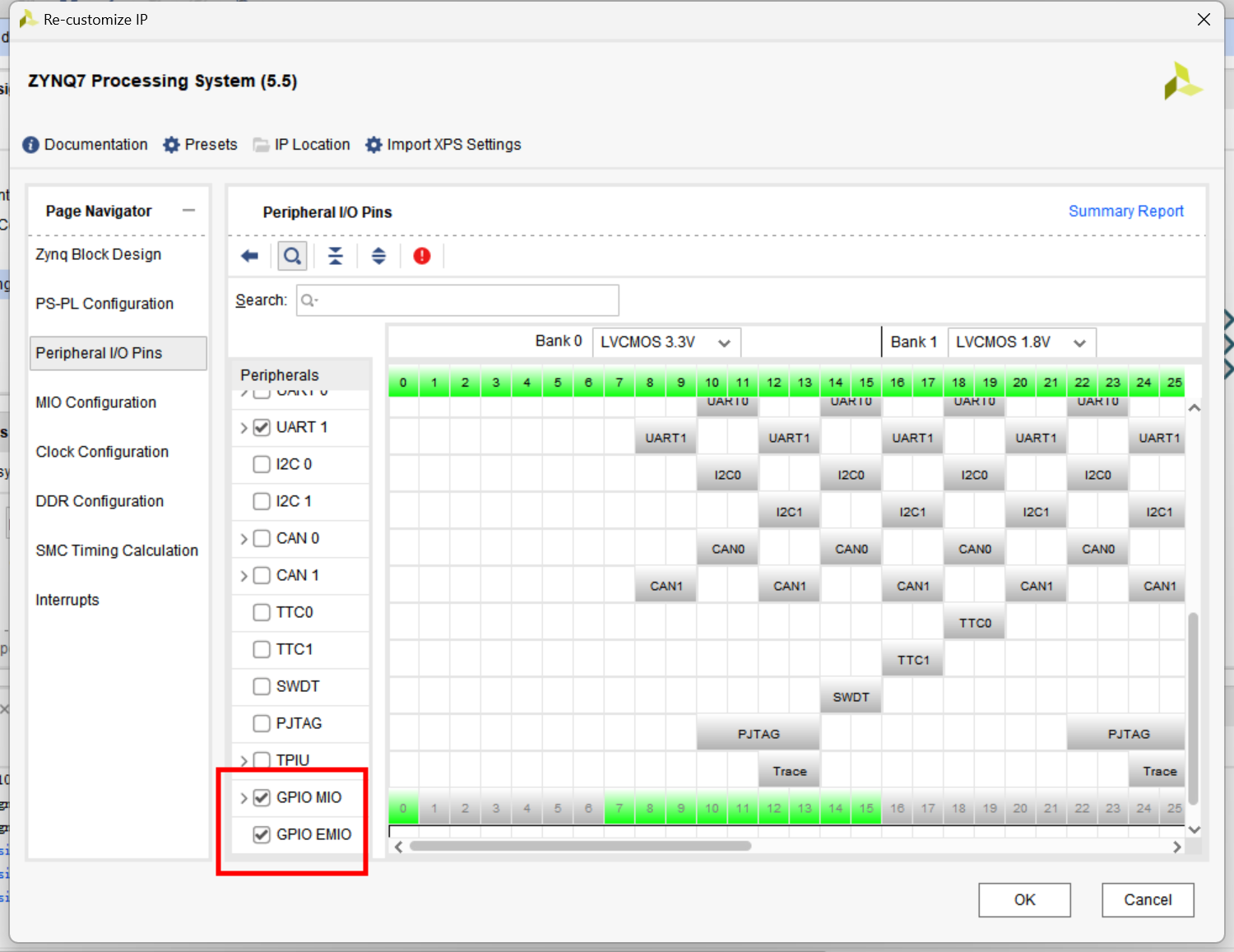The width and height of the screenshot is (1234, 952).
Task: Expand the GPIO MIO tree node
Action: tap(244, 798)
